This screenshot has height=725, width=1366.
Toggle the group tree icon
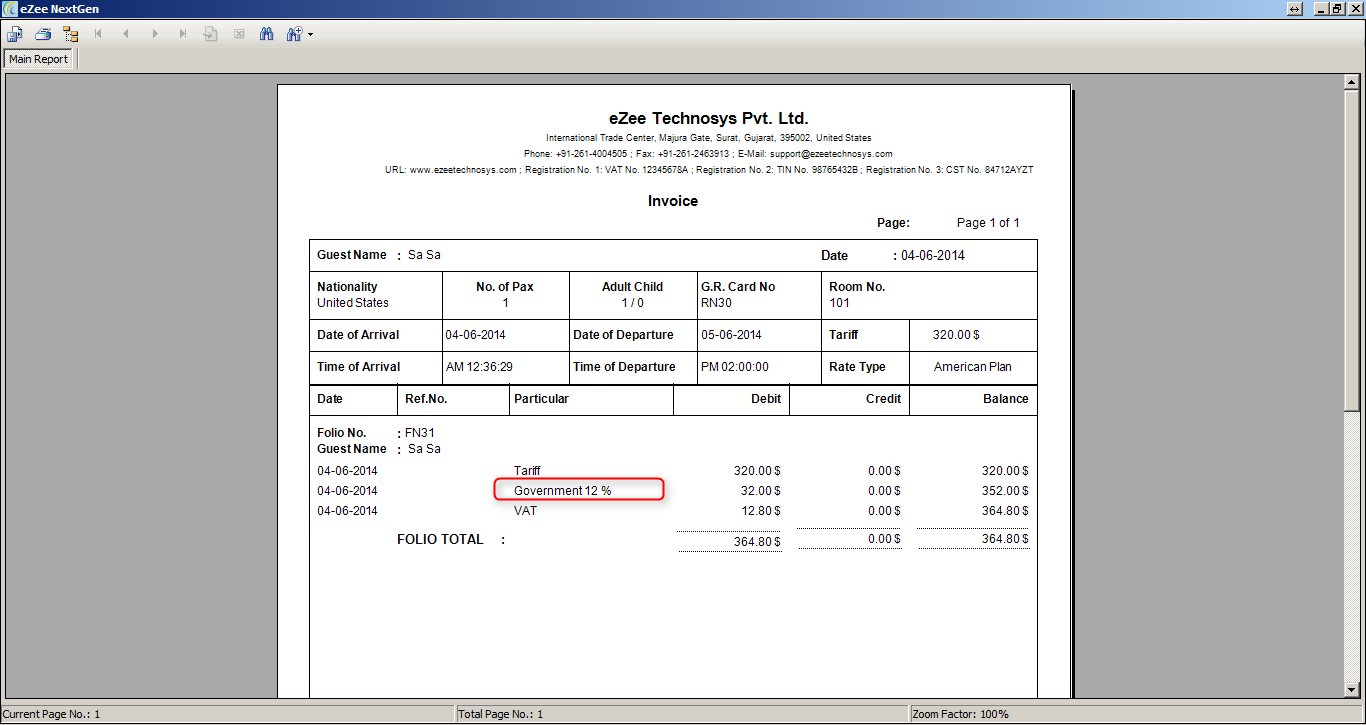(70, 34)
